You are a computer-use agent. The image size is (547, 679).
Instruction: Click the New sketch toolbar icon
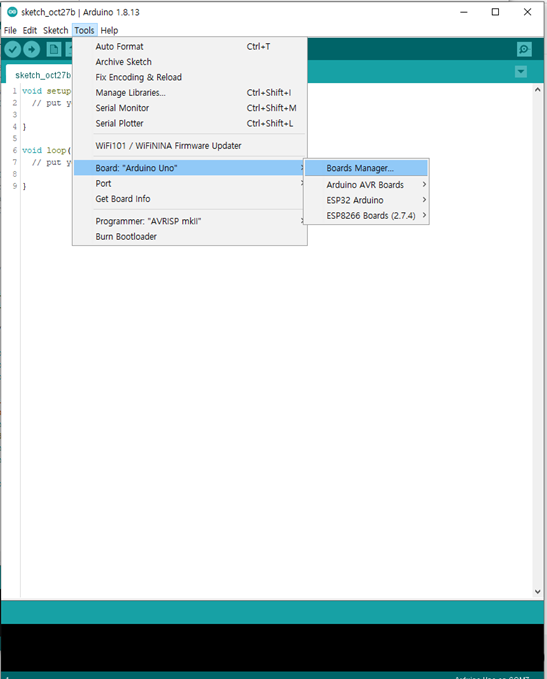[x=54, y=49]
